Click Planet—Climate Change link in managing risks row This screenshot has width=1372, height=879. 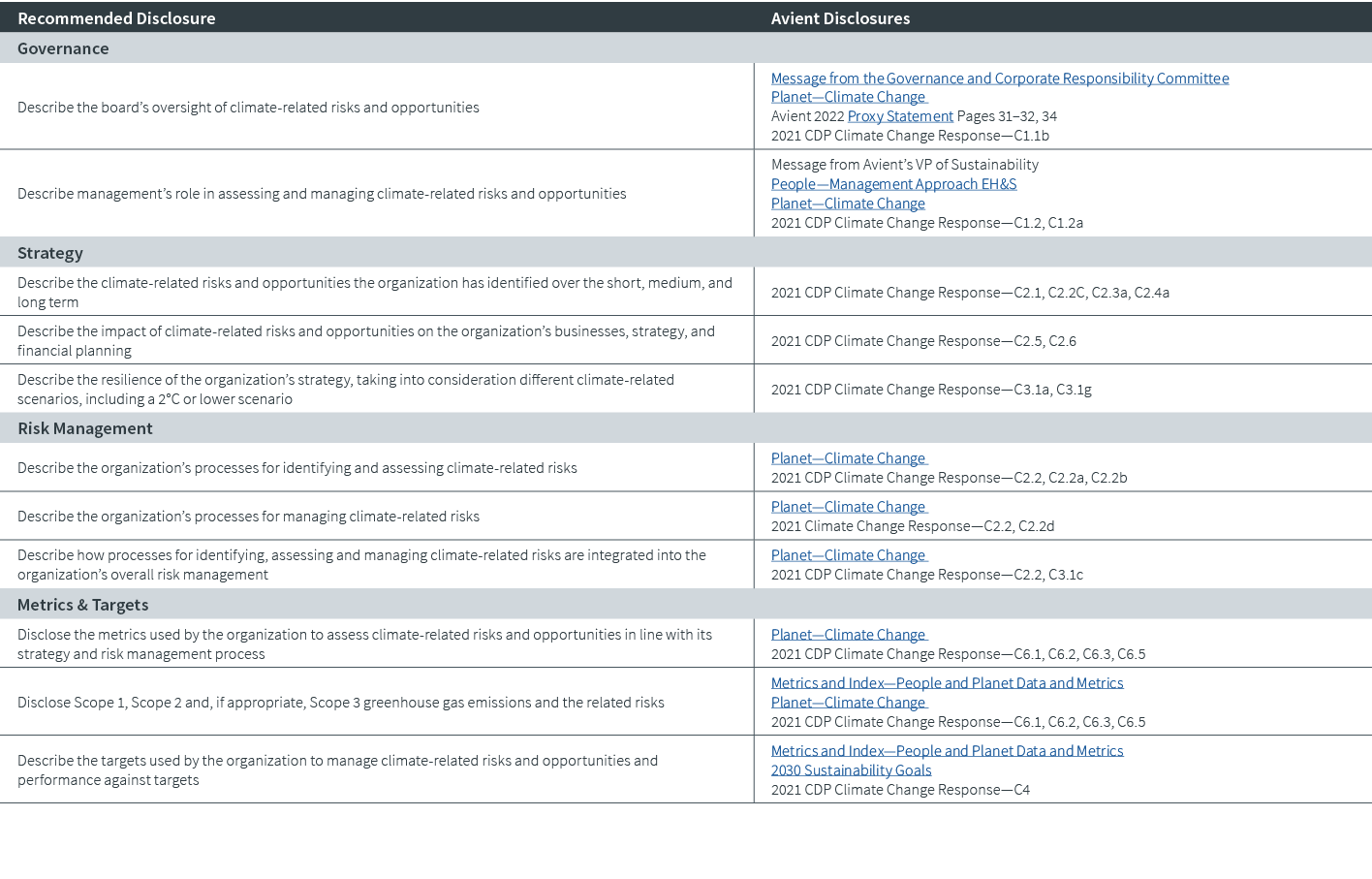[848, 507]
